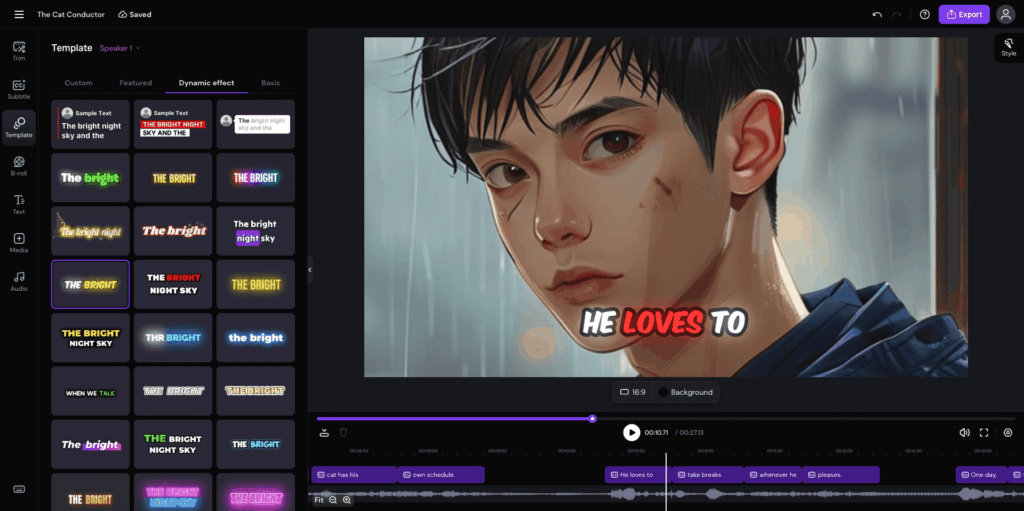Switch to the Custom tab
Image resolution: width=1024 pixels, height=511 pixels.
coord(78,83)
